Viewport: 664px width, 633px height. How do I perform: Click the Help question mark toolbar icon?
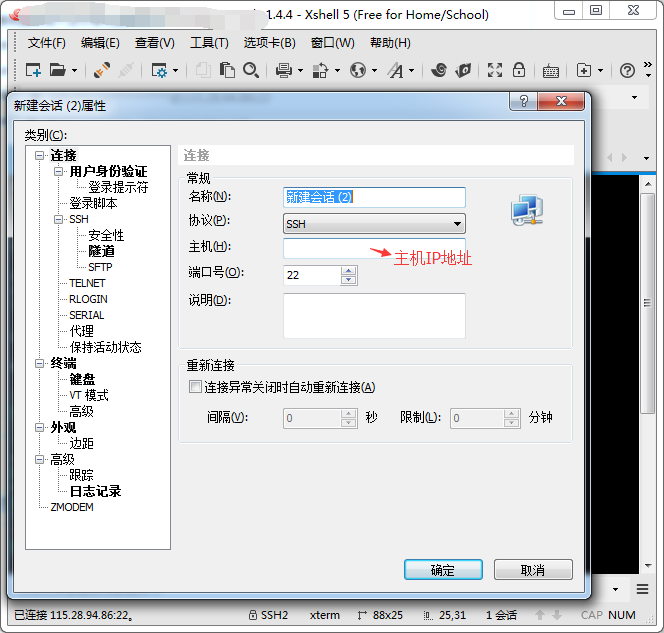pos(627,70)
